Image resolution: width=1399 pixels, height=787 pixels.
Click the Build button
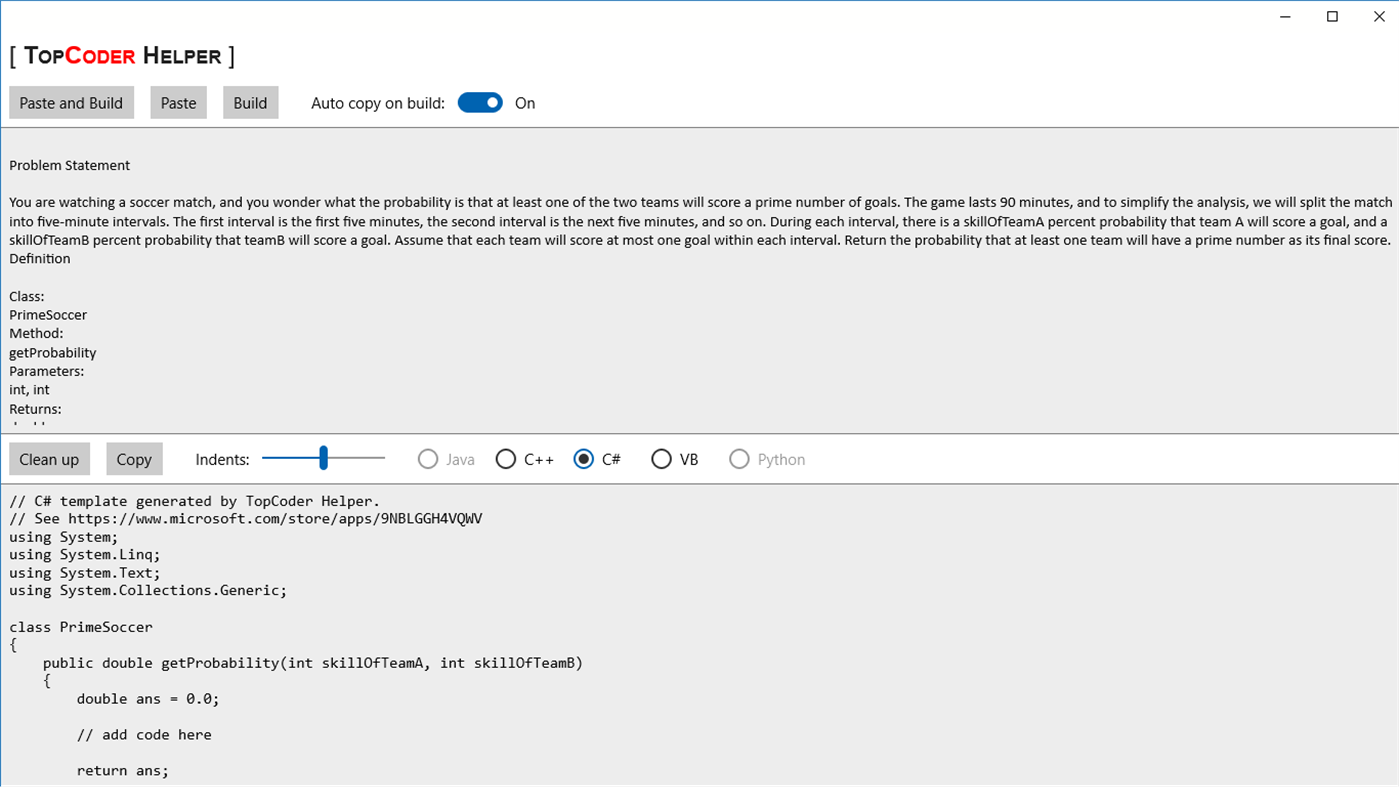coord(250,103)
